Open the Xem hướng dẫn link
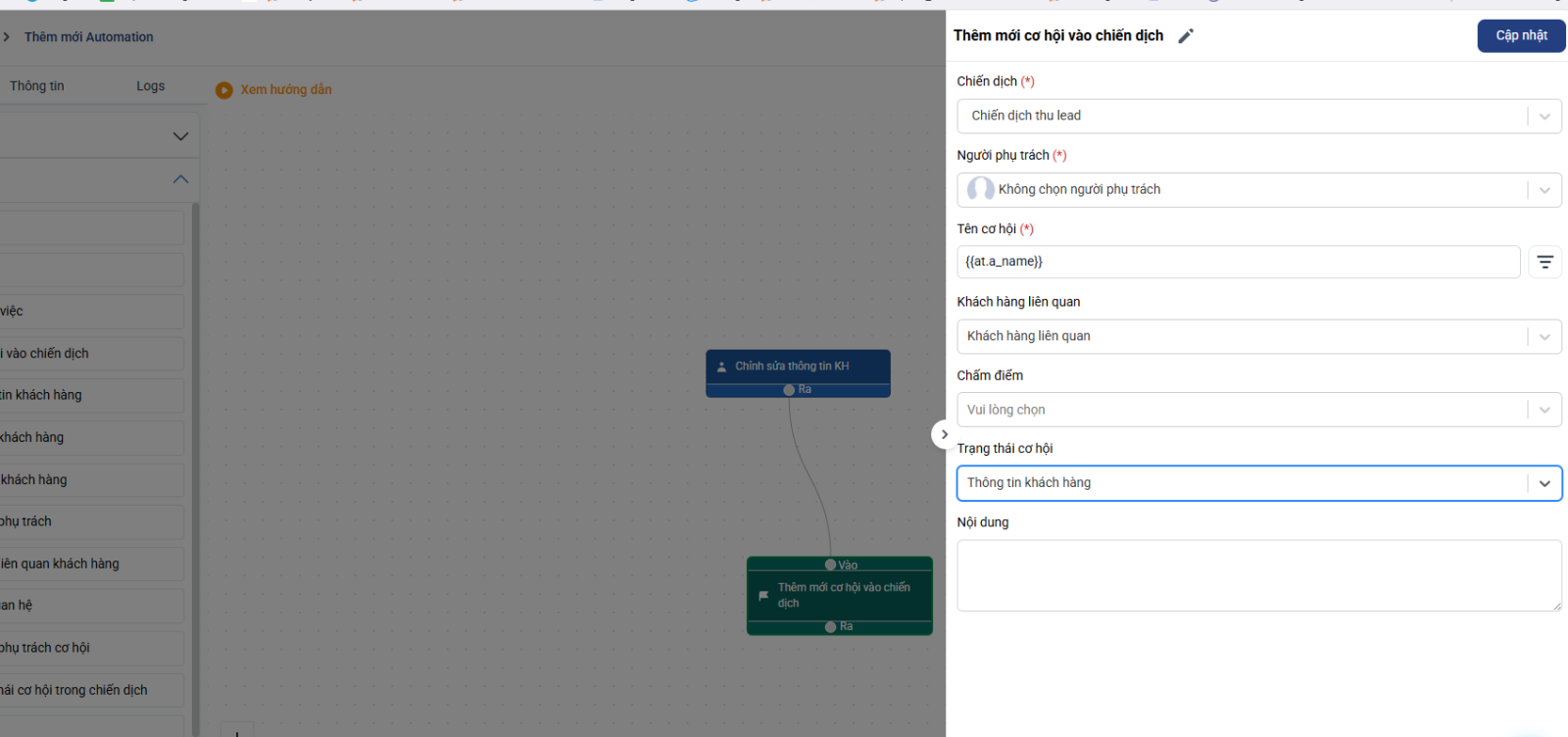 286,90
